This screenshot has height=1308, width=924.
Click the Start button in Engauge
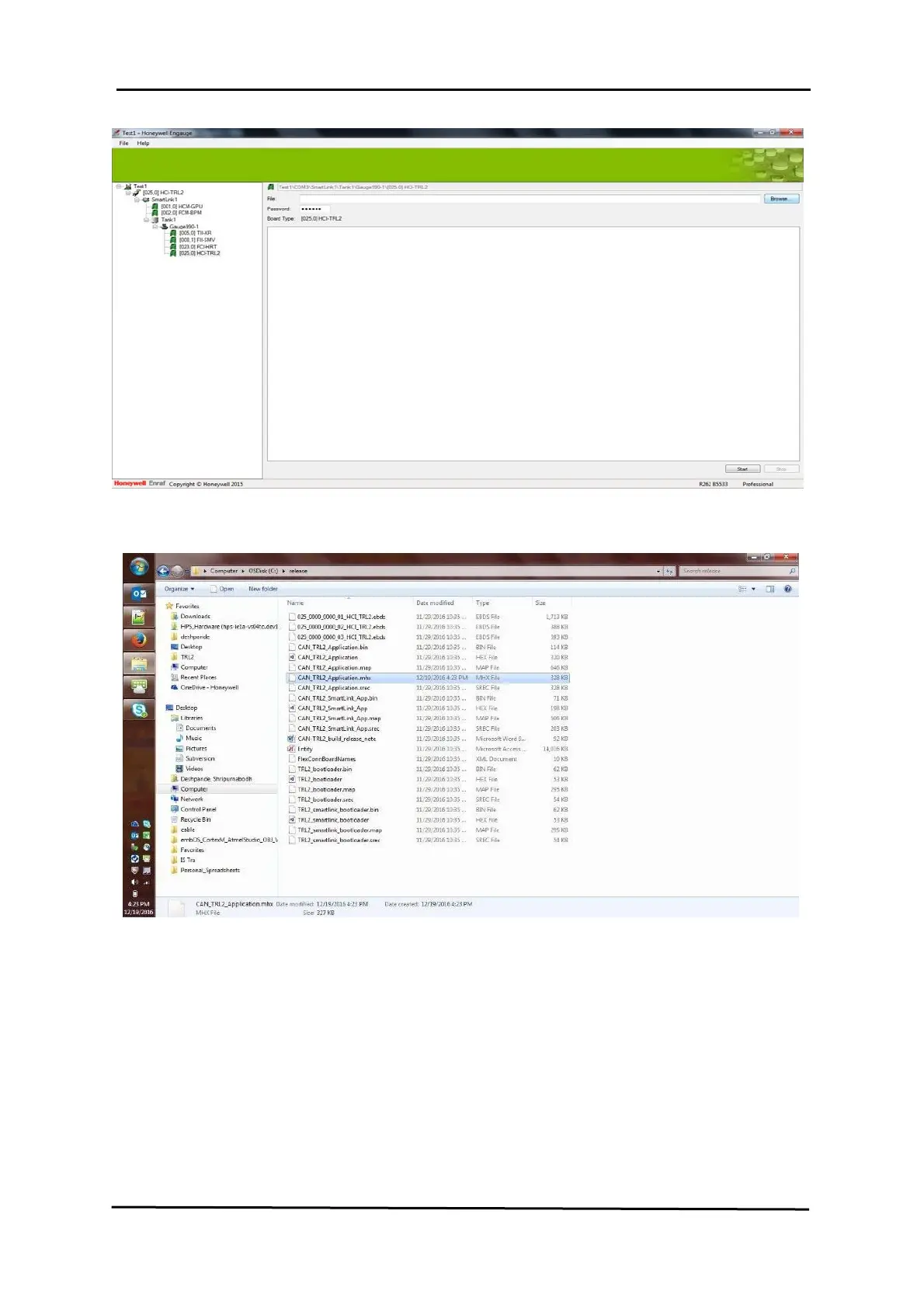pos(742,469)
